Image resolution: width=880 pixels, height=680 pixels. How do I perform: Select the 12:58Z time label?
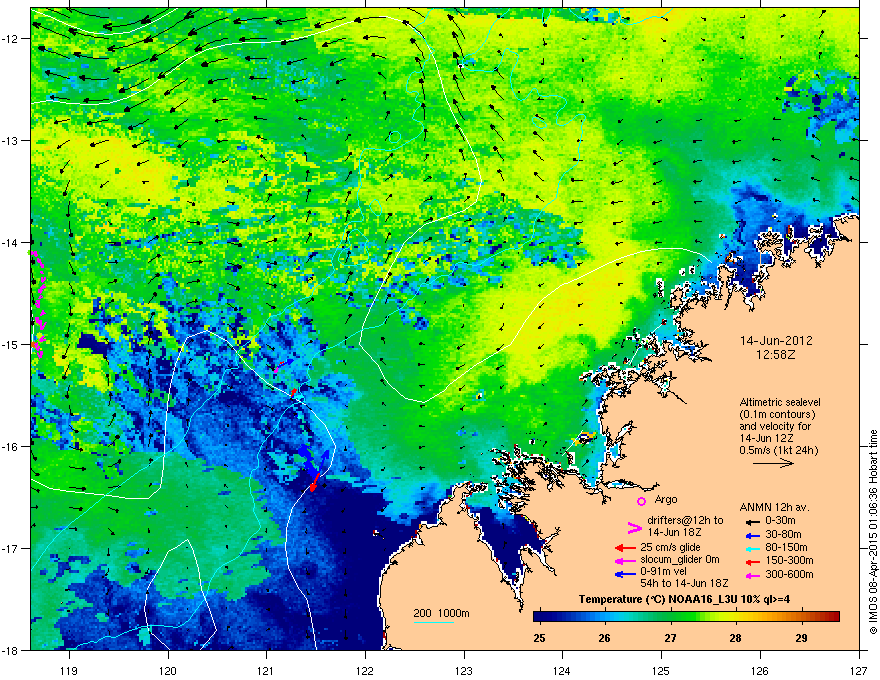point(776,355)
